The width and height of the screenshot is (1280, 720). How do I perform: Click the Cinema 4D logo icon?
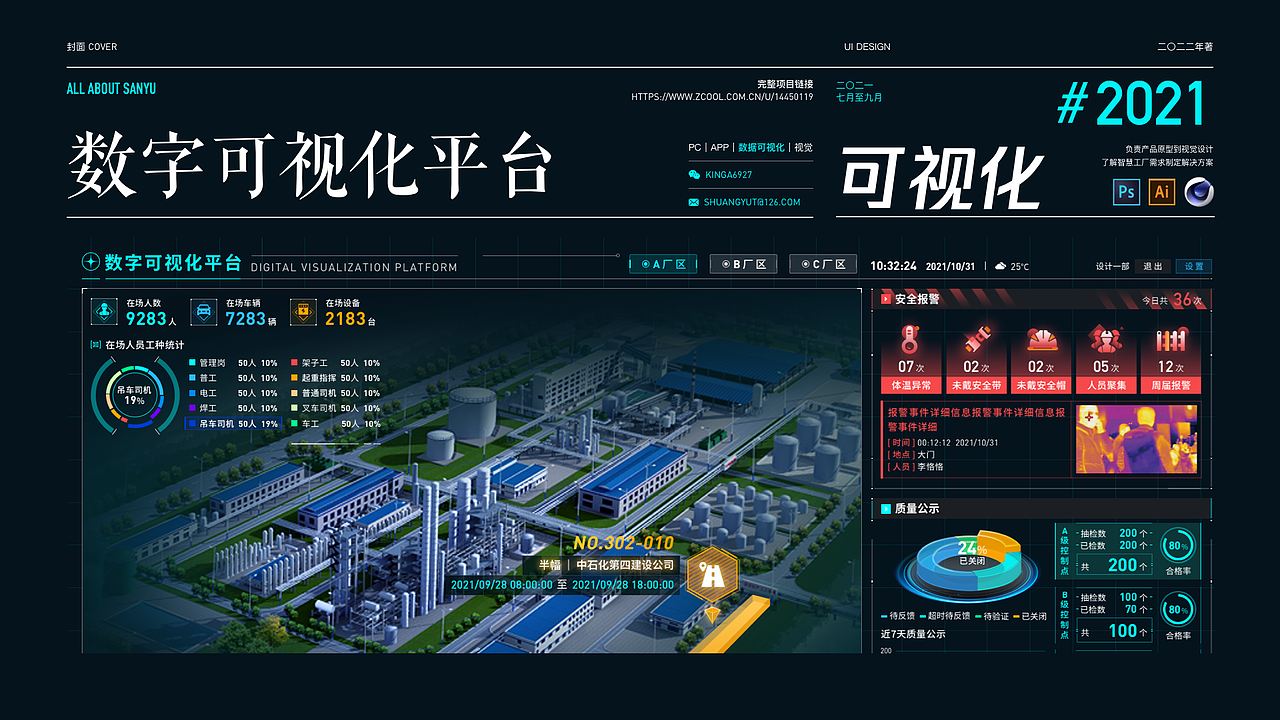tap(1198, 191)
